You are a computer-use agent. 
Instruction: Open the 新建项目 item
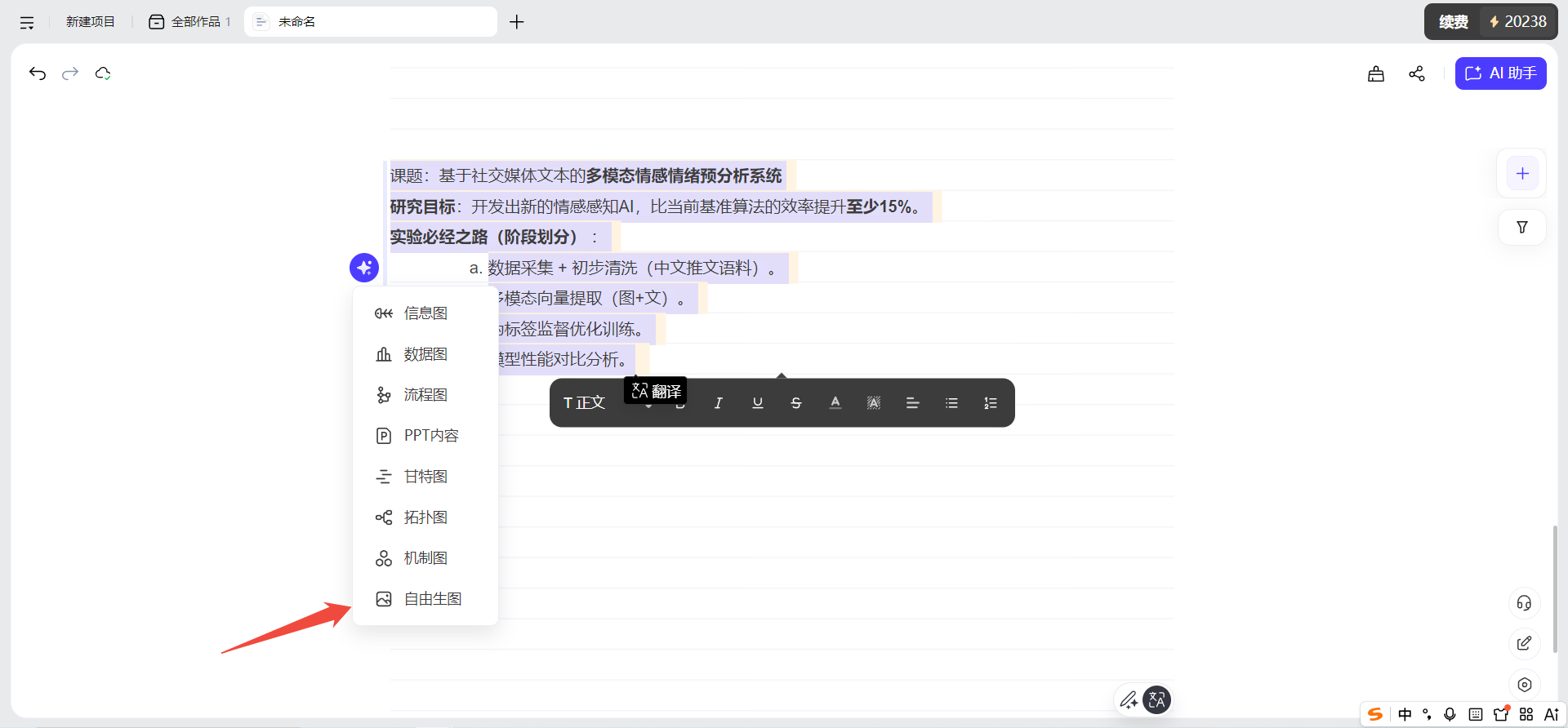(x=91, y=22)
